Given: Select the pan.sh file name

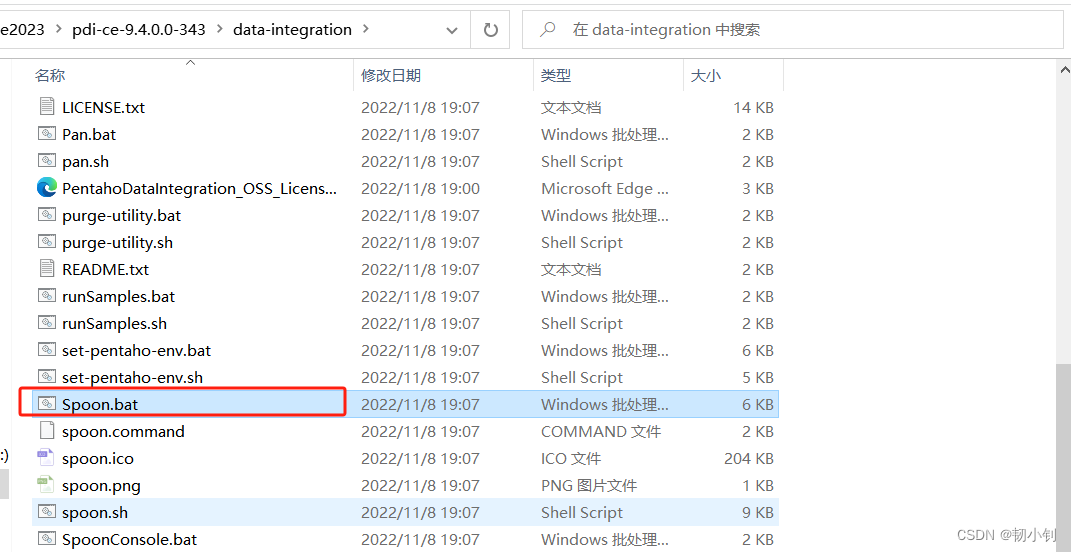Looking at the screenshot, I should (85, 161).
